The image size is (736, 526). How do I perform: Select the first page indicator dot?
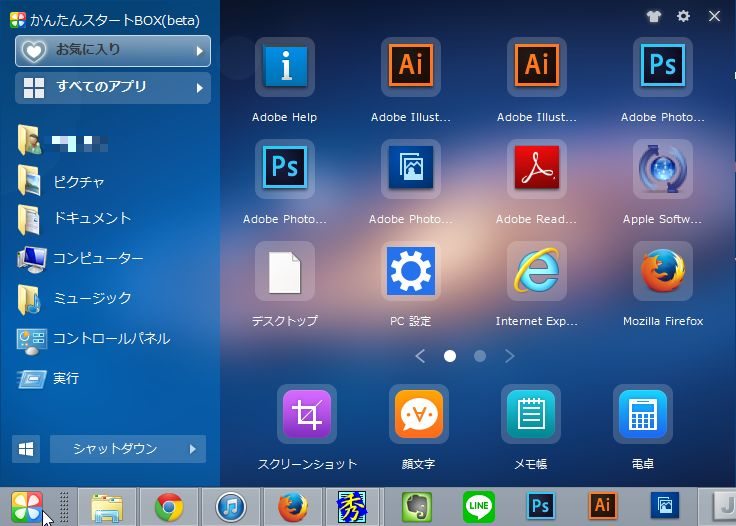coord(450,356)
